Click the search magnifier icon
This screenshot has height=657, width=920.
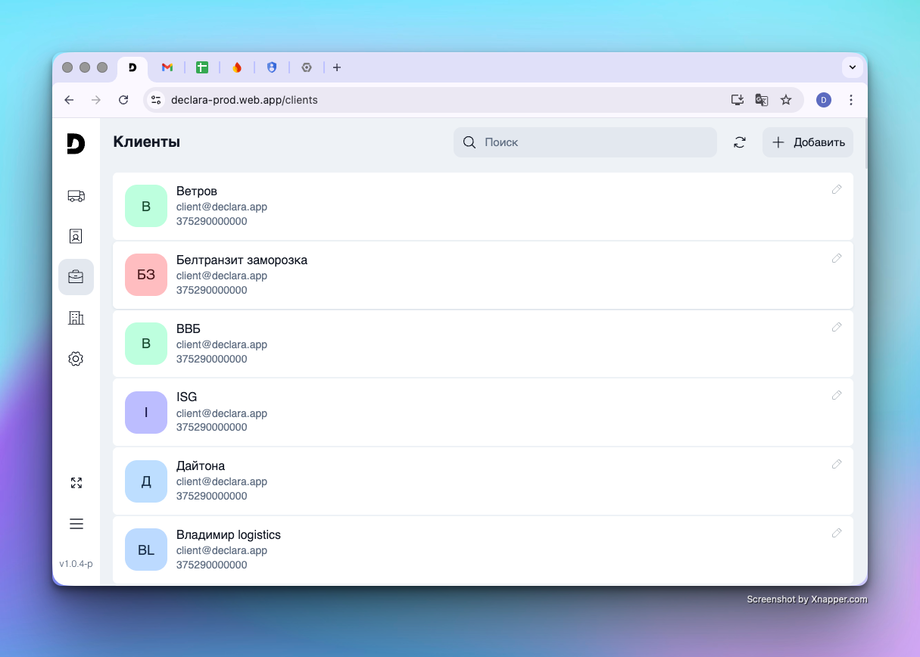pos(469,142)
